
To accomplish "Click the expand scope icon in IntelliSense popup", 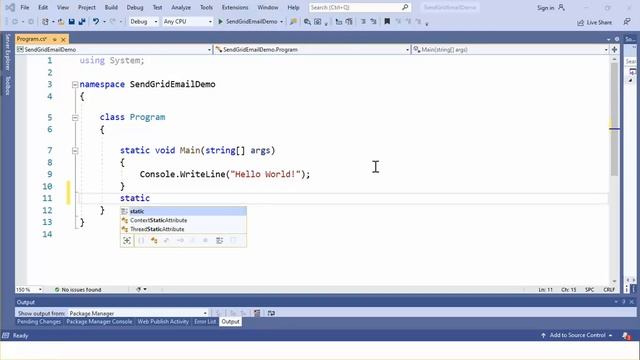I will pyautogui.click(x=127, y=240).
